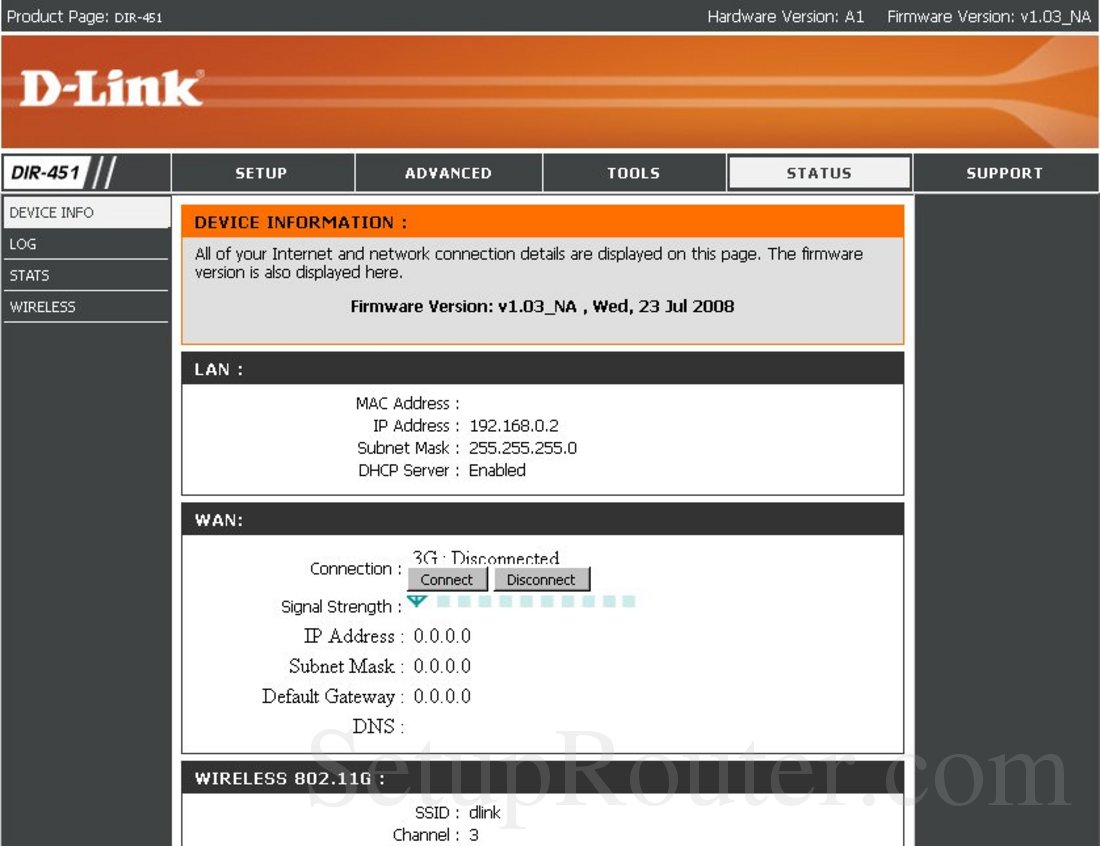Click the MAC Address label

coord(408,403)
